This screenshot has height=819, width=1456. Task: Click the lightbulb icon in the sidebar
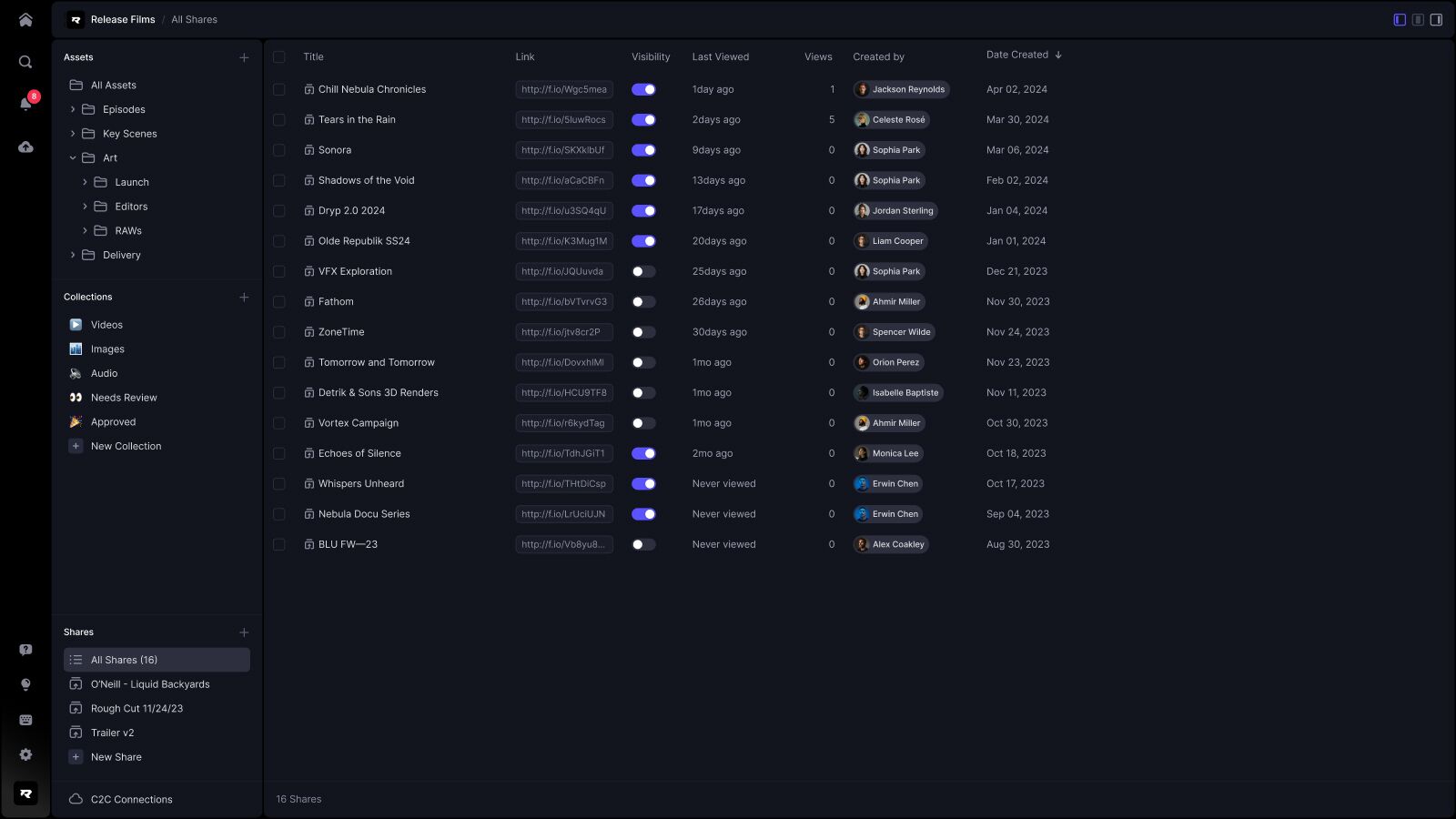click(x=25, y=683)
